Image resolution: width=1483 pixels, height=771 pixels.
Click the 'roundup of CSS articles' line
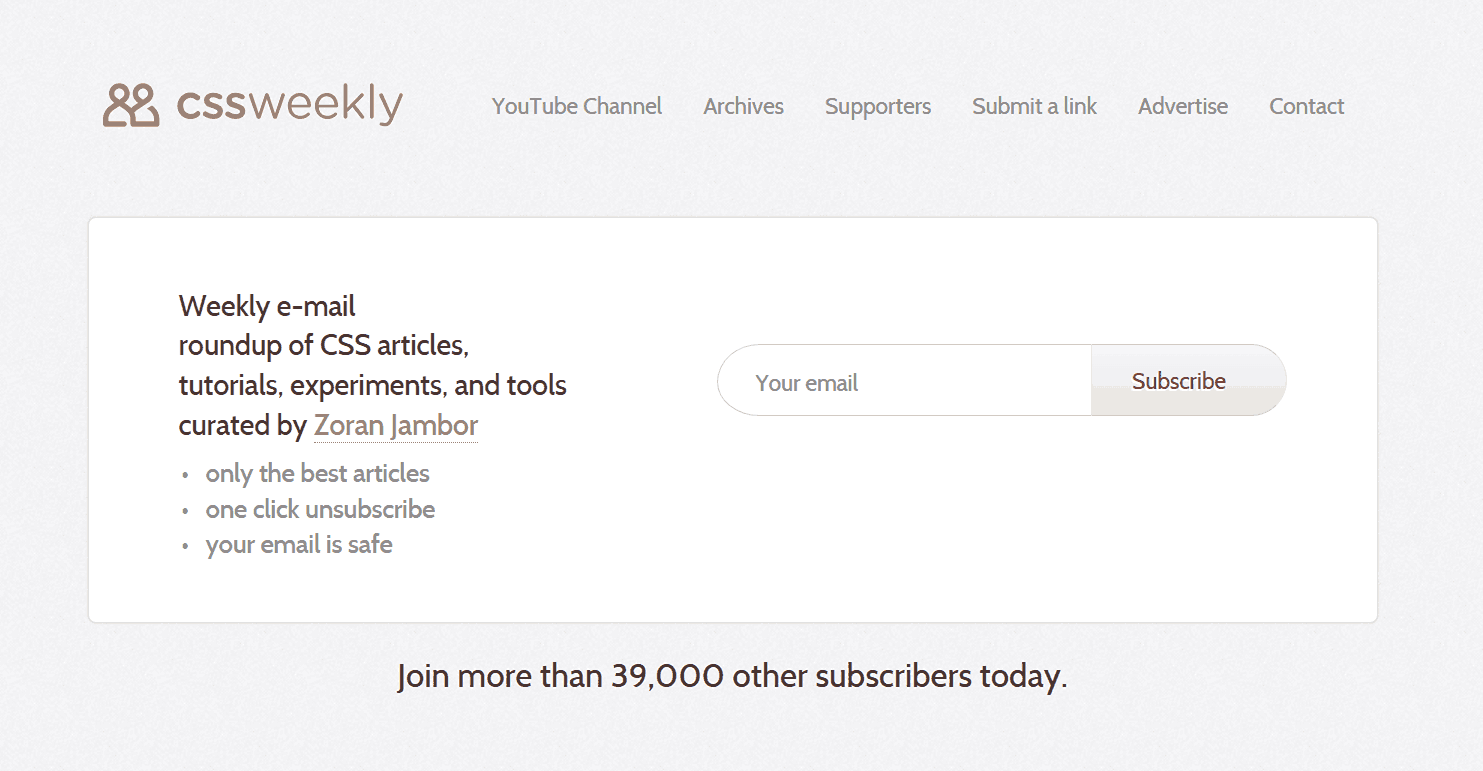324,346
